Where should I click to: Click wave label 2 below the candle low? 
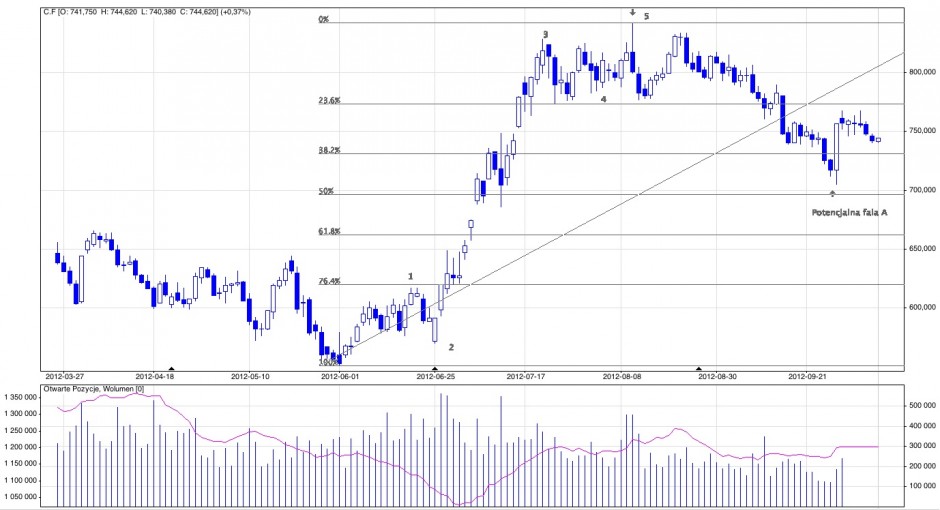click(x=451, y=347)
